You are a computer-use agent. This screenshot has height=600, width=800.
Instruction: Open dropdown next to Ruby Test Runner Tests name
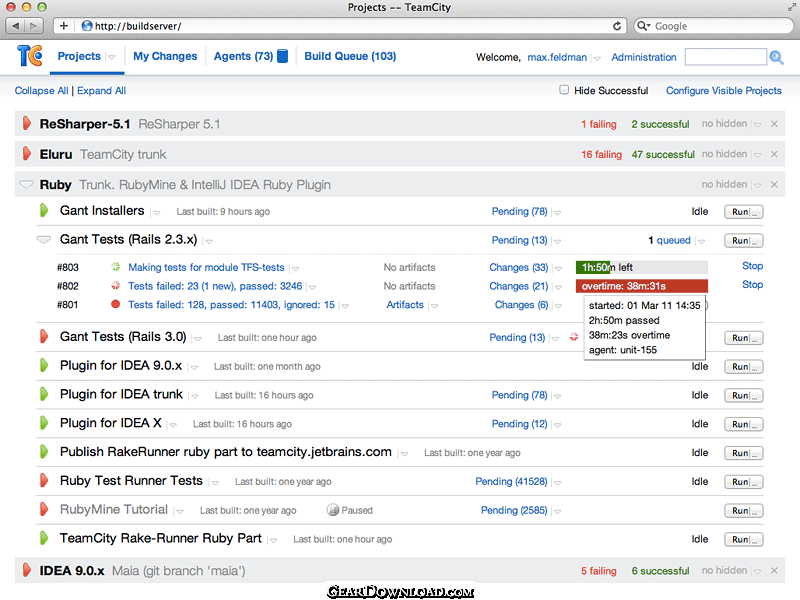tap(215, 482)
